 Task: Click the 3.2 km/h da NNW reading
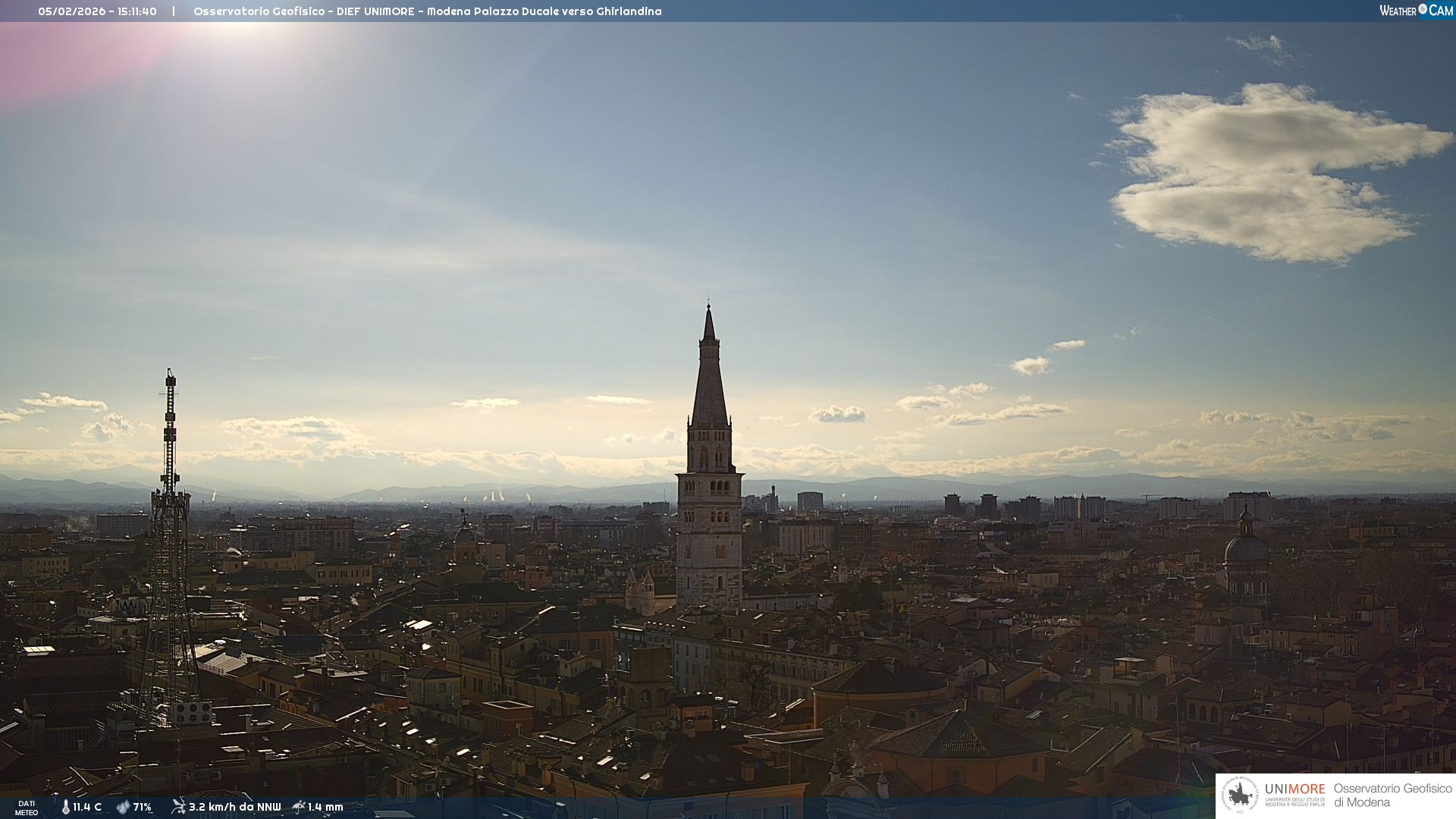click(234, 807)
